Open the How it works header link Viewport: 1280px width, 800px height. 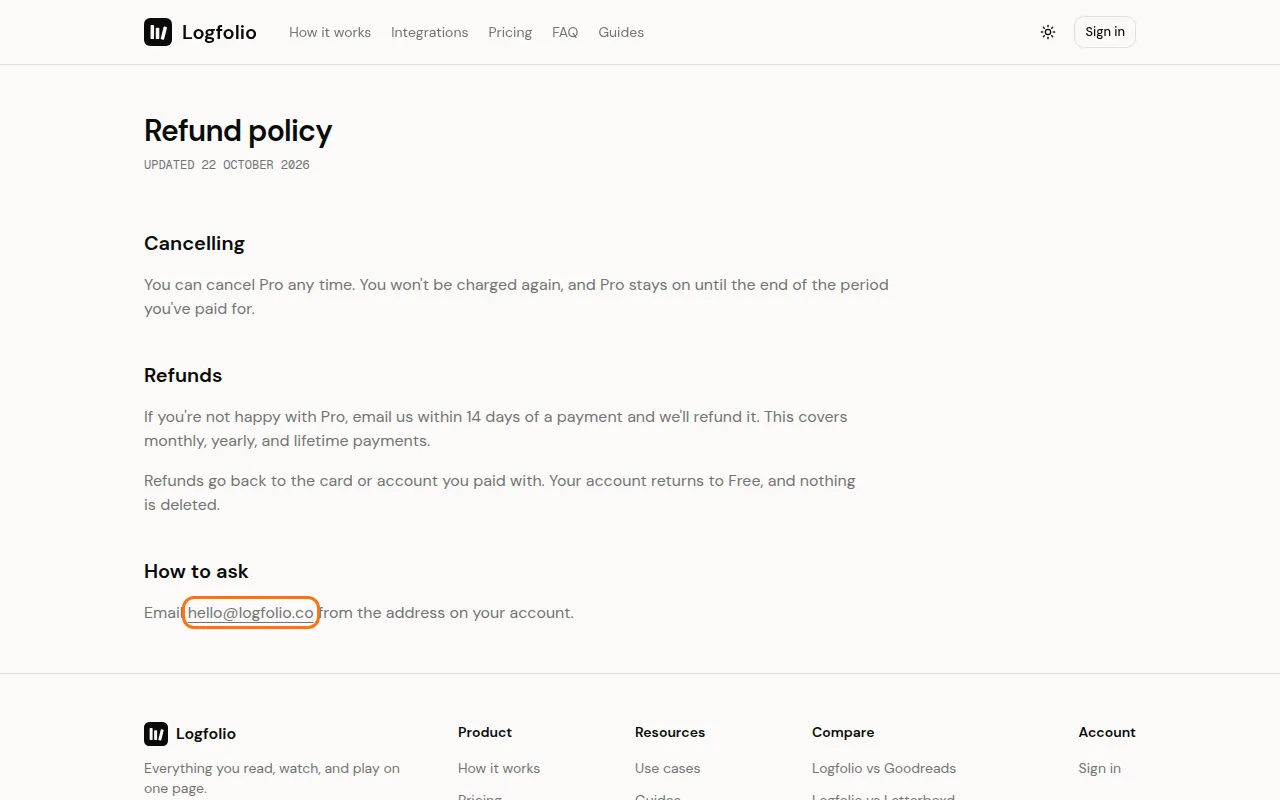click(x=330, y=32)
